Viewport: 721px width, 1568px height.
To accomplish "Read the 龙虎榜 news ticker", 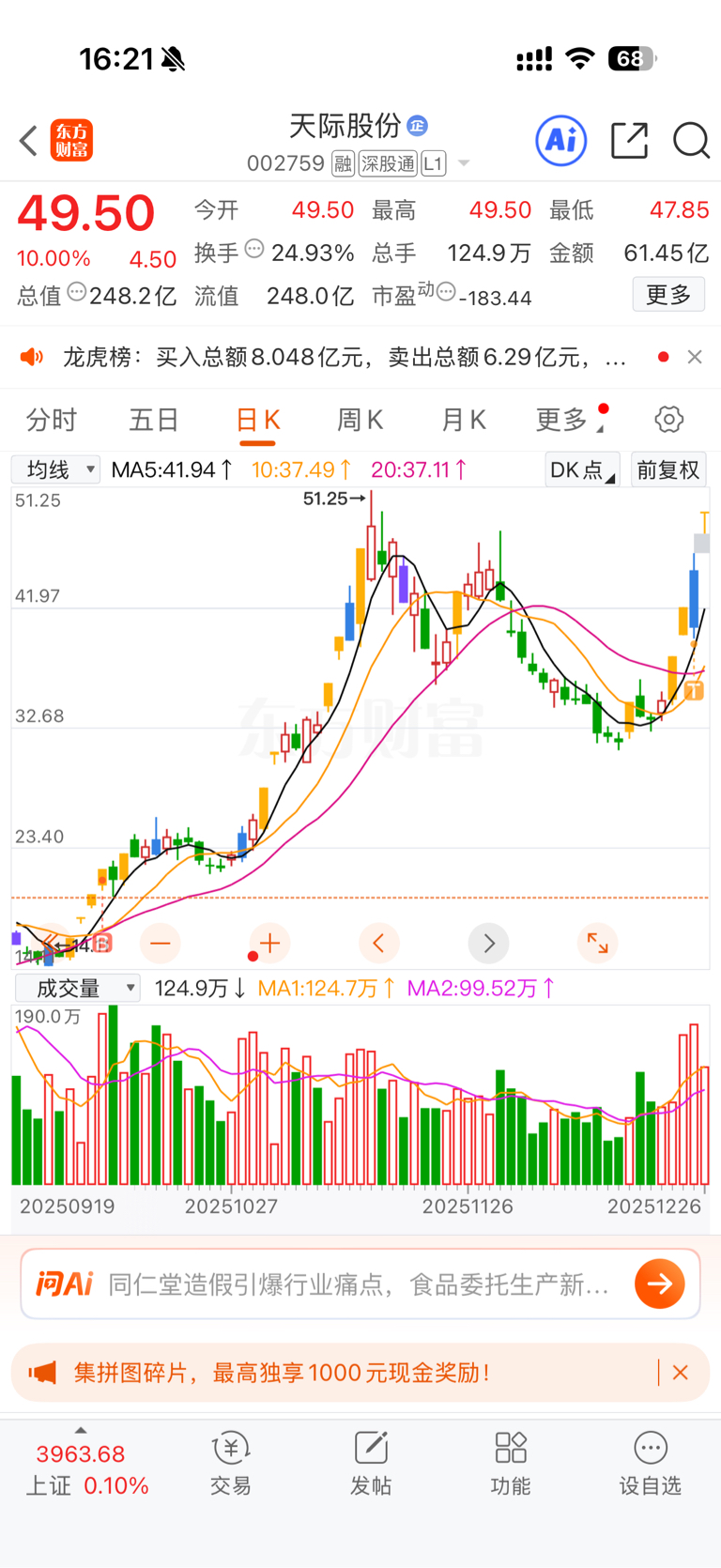I will 344,357.
